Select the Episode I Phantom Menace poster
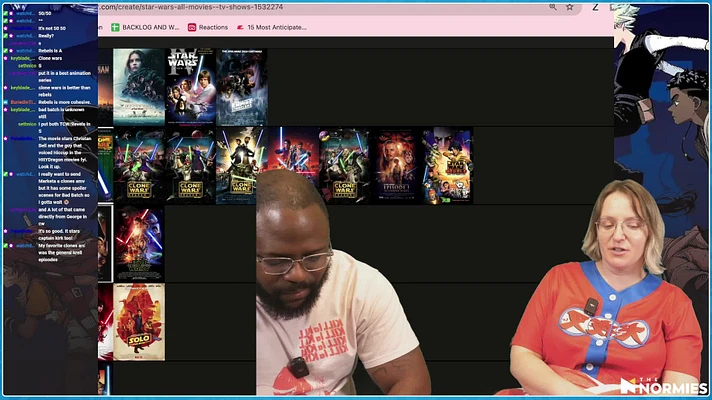The height and width of the screenshot is (400, 712). coord(396,165)
